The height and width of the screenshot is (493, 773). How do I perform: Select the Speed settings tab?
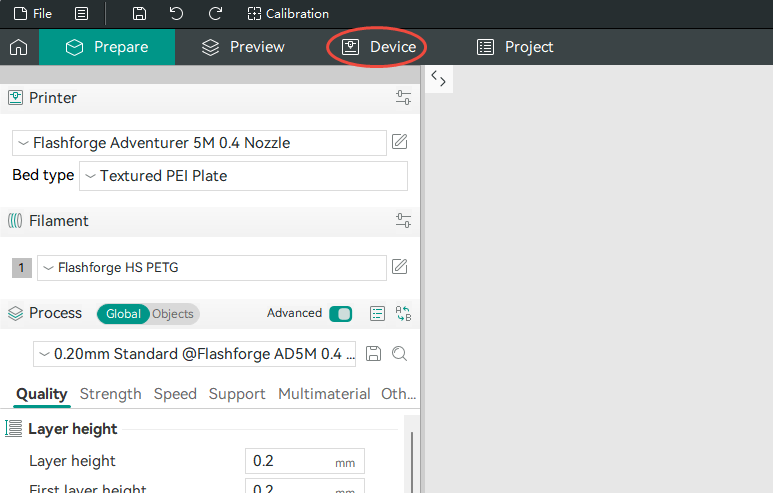pos(175,394)
